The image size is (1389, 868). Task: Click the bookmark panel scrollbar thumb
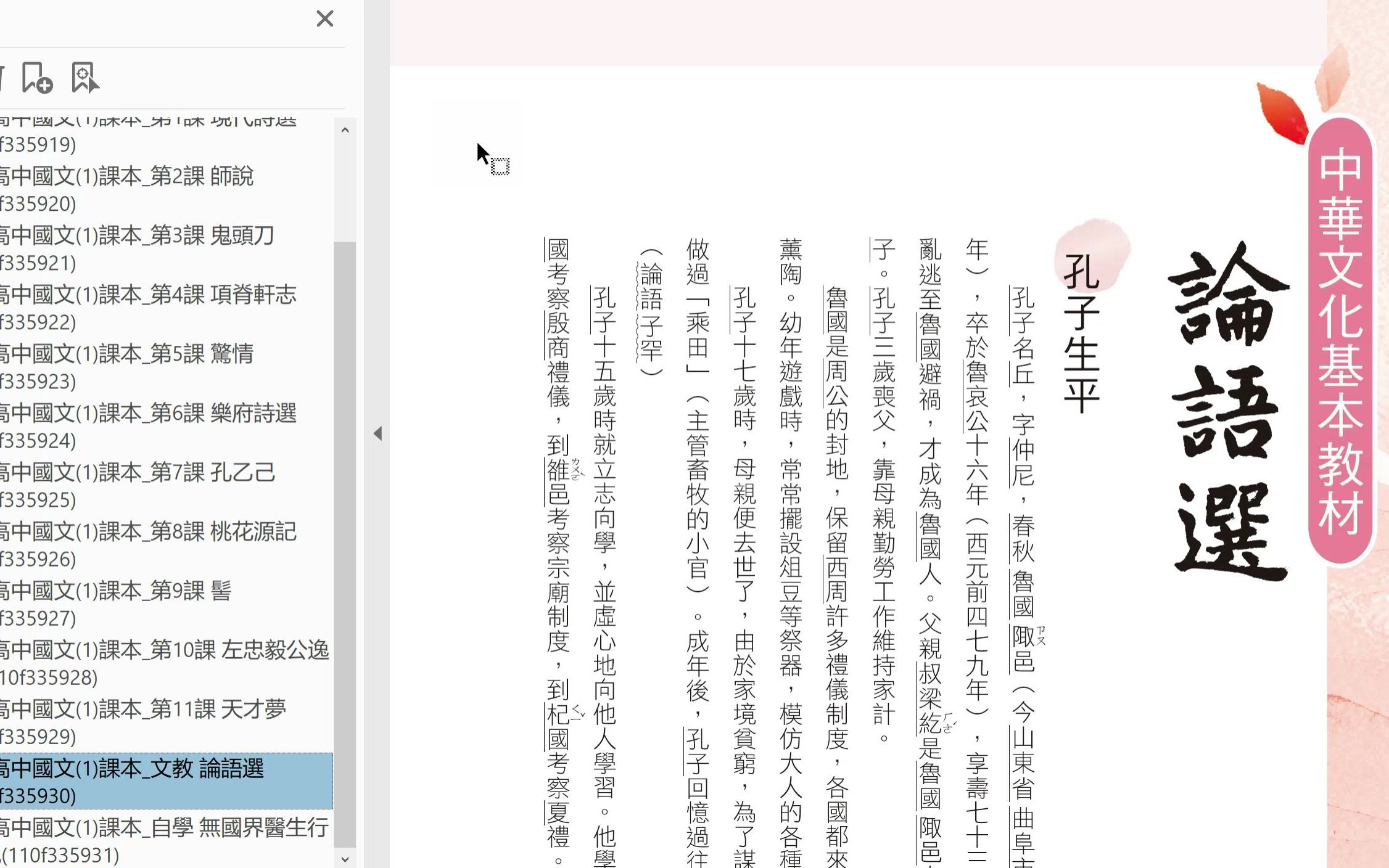345,544
